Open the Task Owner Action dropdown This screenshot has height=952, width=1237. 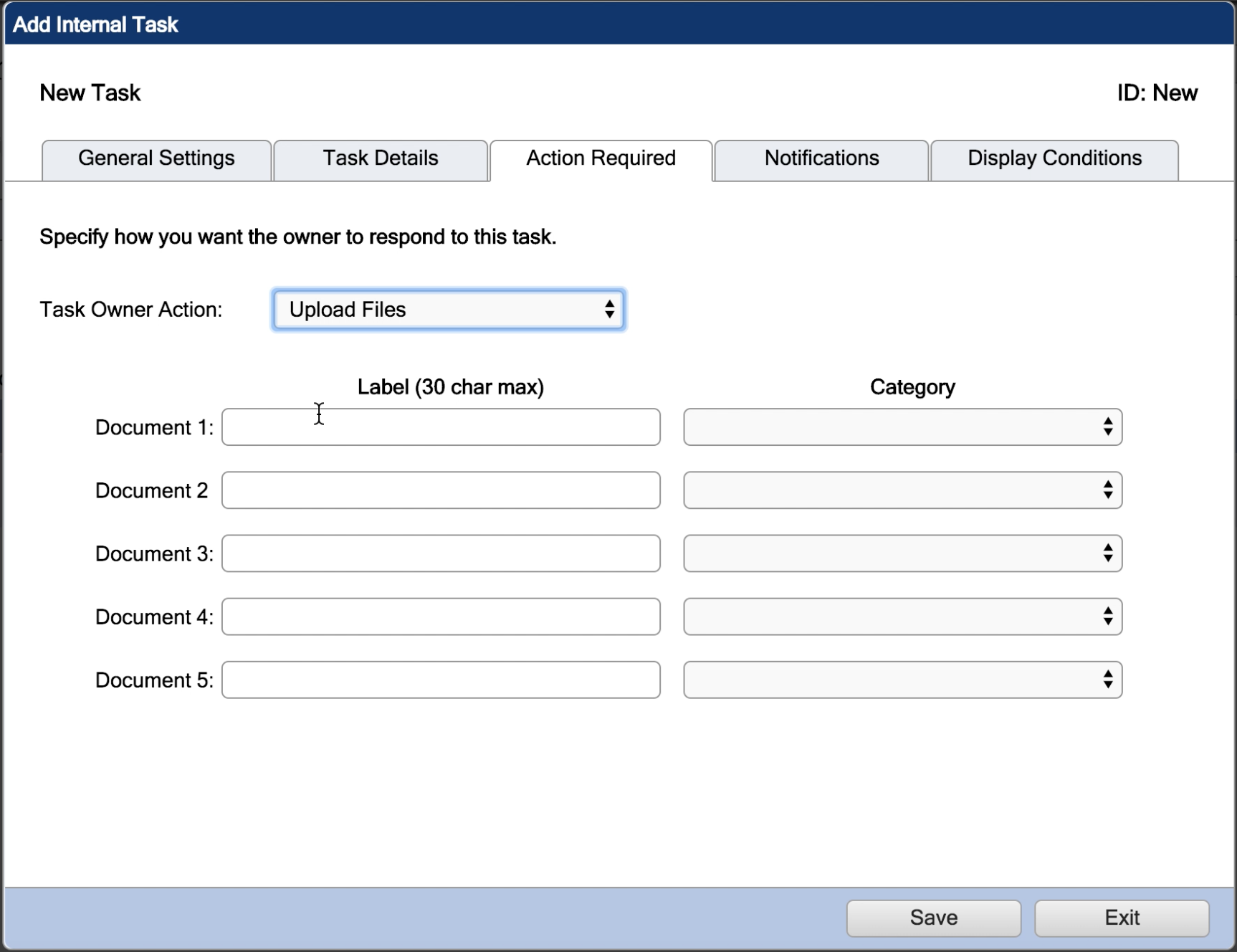click(447, 309)
